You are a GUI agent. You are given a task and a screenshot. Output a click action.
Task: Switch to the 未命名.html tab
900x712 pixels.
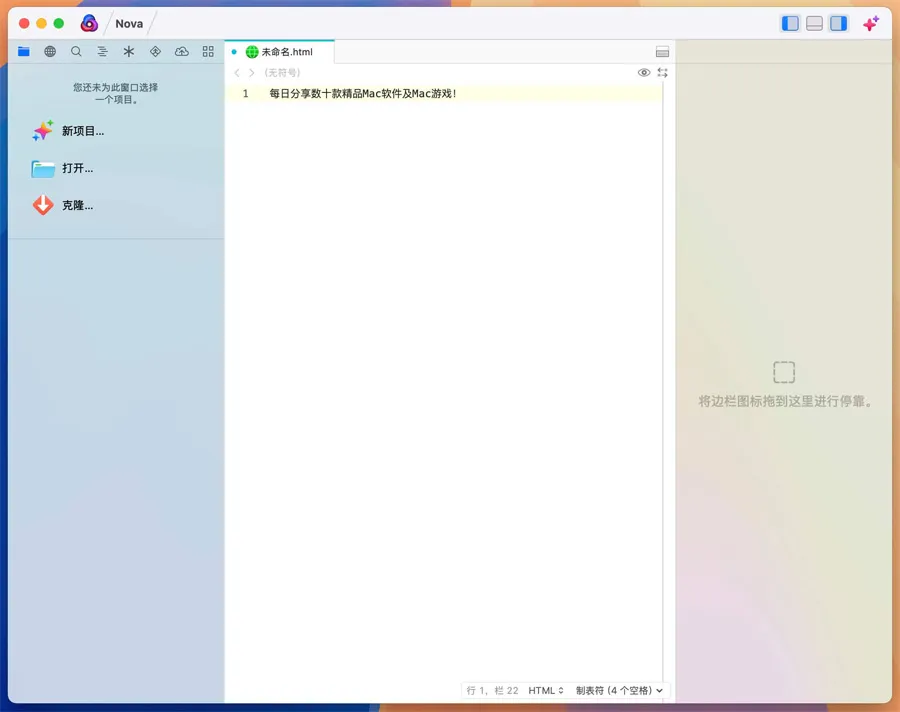point(286,52)
